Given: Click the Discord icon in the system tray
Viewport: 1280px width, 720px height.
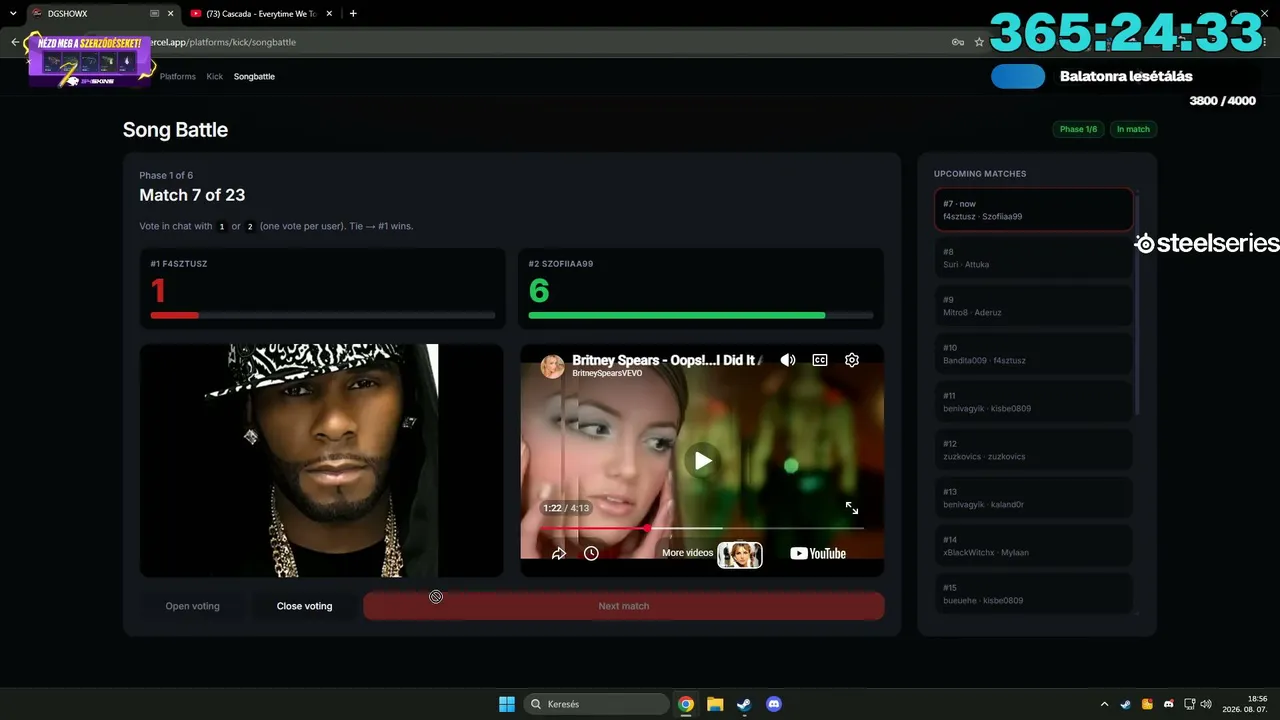Looking at the screenshot, I should (1169, 704).
